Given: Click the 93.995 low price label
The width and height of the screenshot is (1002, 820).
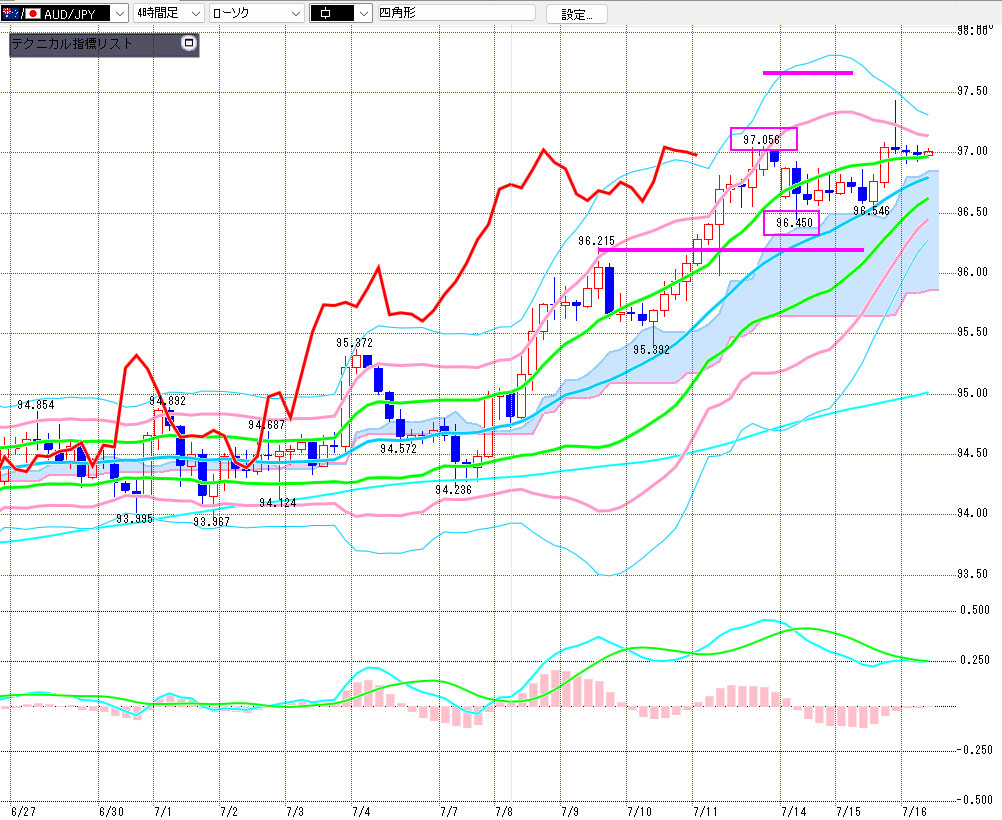Looking at the screenshot, I should [x=135, y=519].
